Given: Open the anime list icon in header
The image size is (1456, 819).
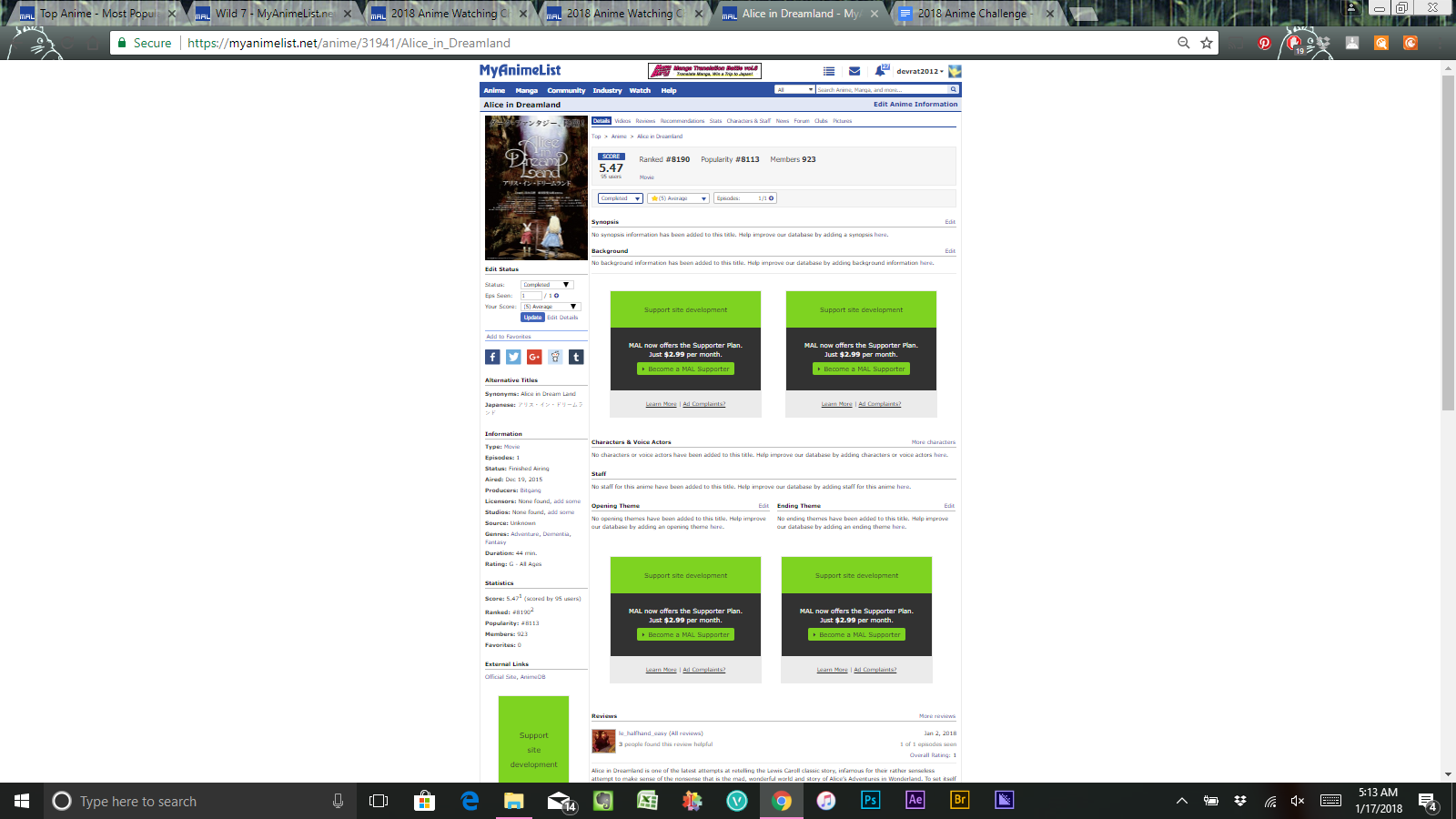Looking at the screenshot, I should 829,71.
